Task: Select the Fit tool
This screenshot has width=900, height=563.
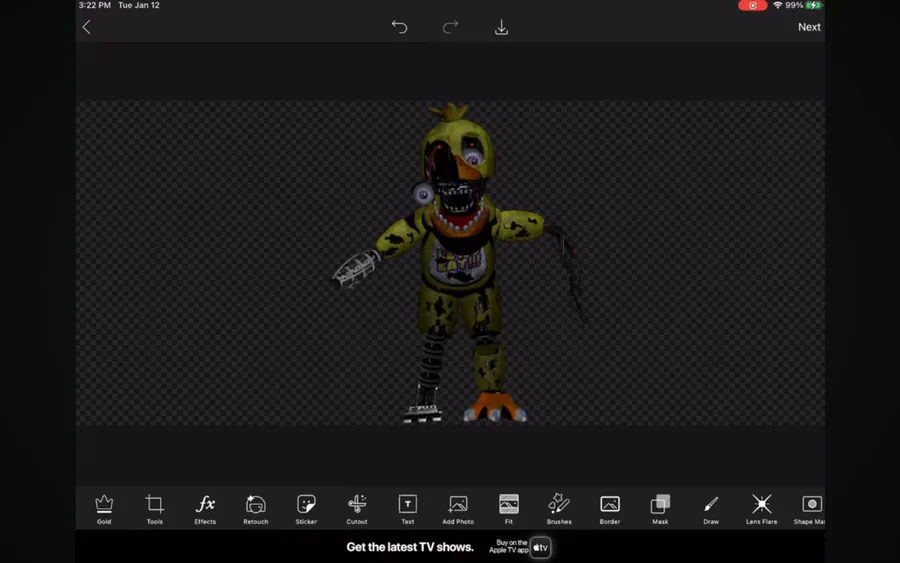Action: click(509, 509)
